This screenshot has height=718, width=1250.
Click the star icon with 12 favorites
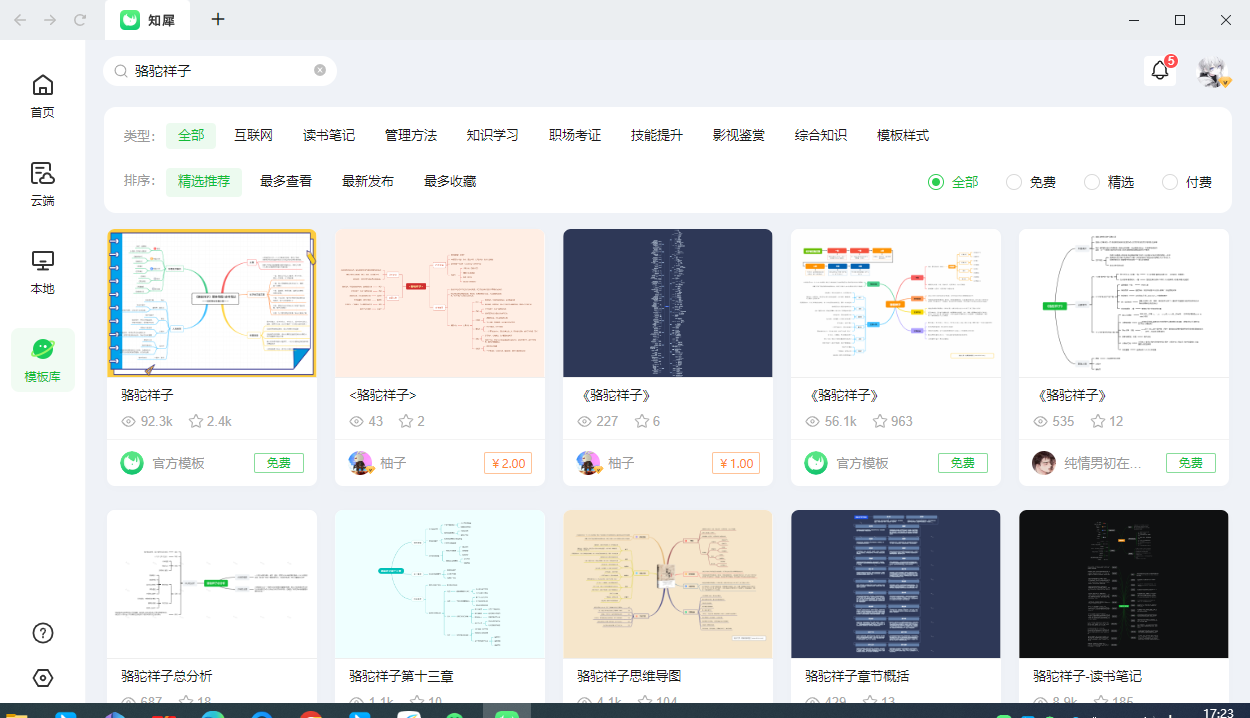[x=1098, y=421]
